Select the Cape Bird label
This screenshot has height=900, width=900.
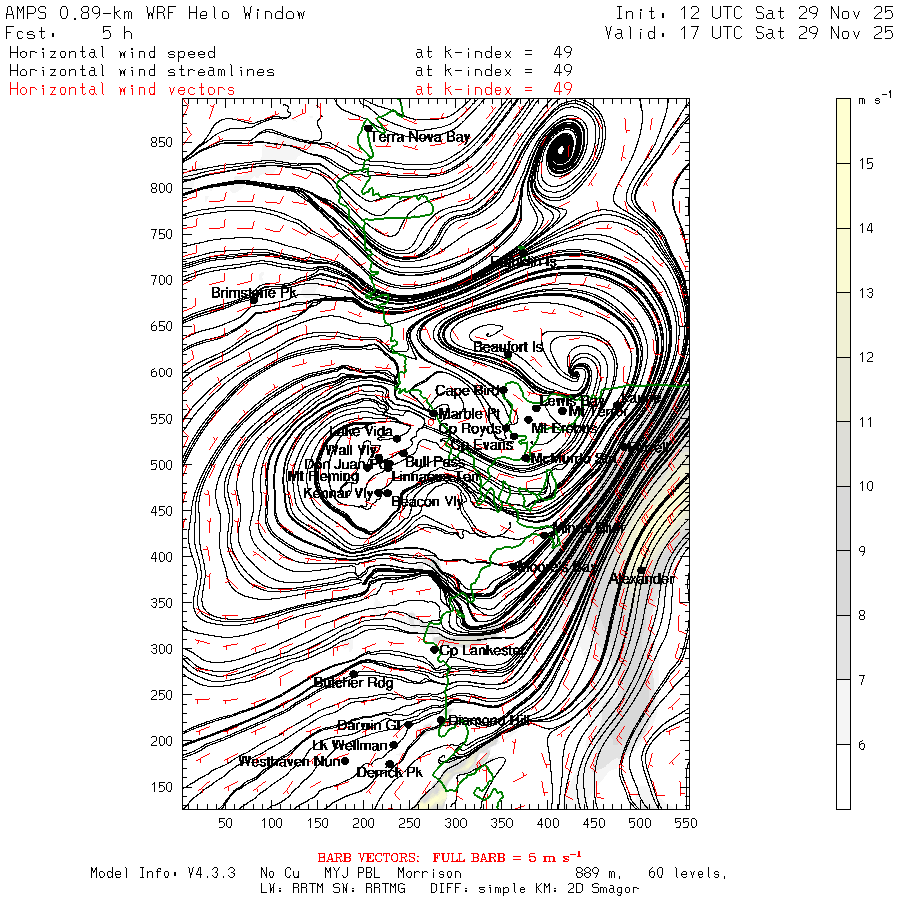click(x=467, y=390)
